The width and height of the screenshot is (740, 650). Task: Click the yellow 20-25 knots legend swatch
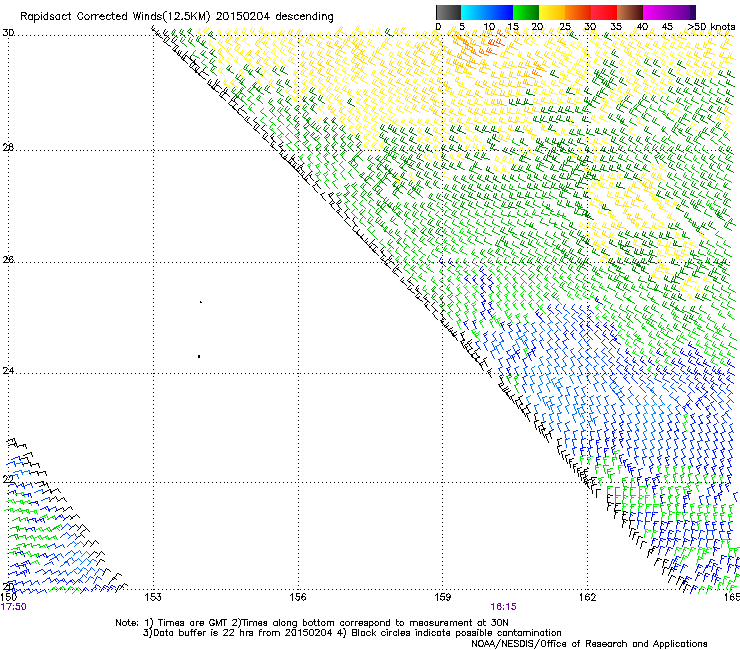pos(552,12)
